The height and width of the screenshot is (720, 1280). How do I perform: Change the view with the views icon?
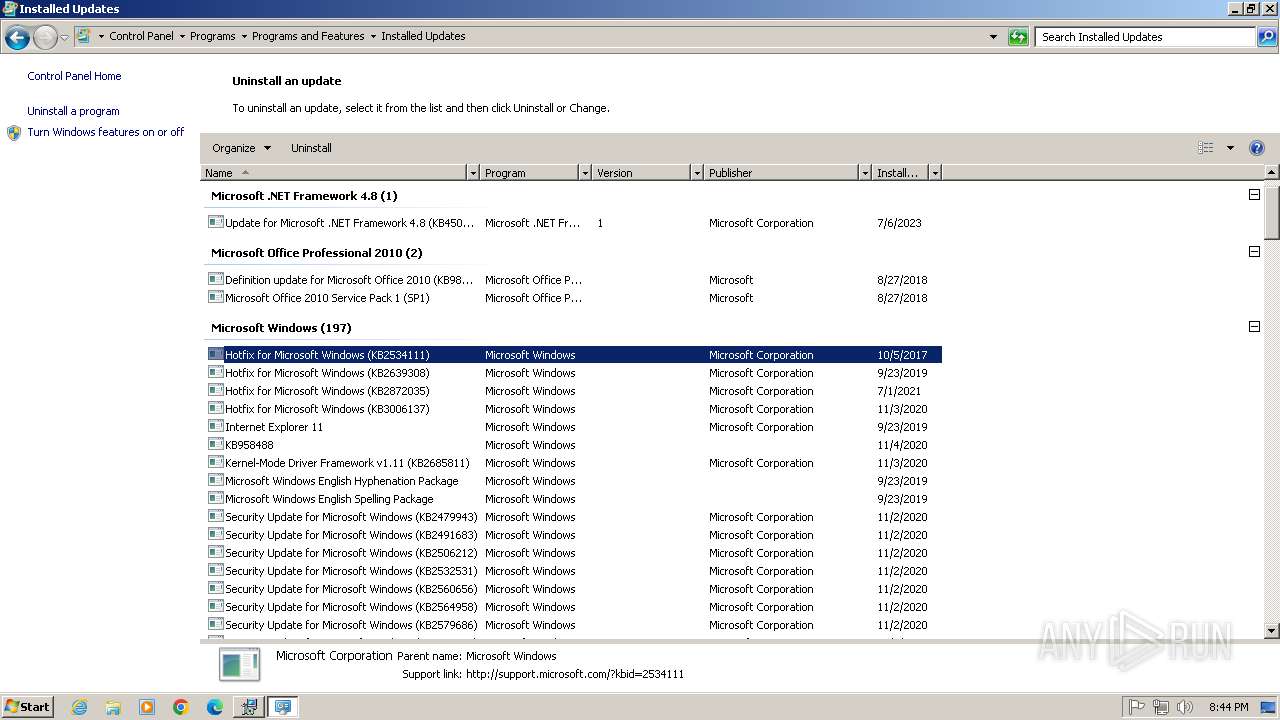pyautogui.click(x=1206, y=148)
